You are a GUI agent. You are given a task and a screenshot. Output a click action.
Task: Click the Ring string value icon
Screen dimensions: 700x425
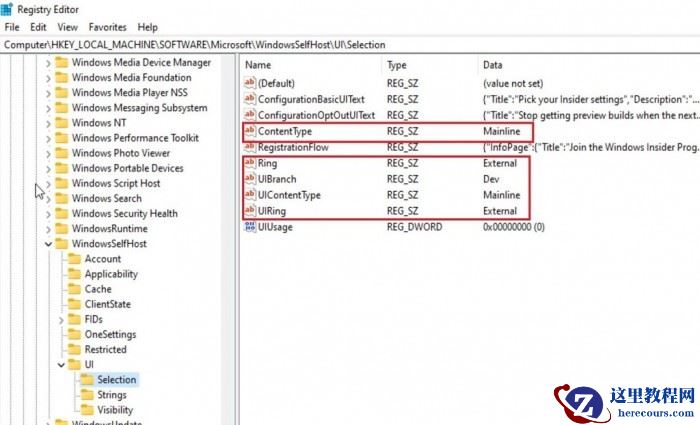coord(250,163)
